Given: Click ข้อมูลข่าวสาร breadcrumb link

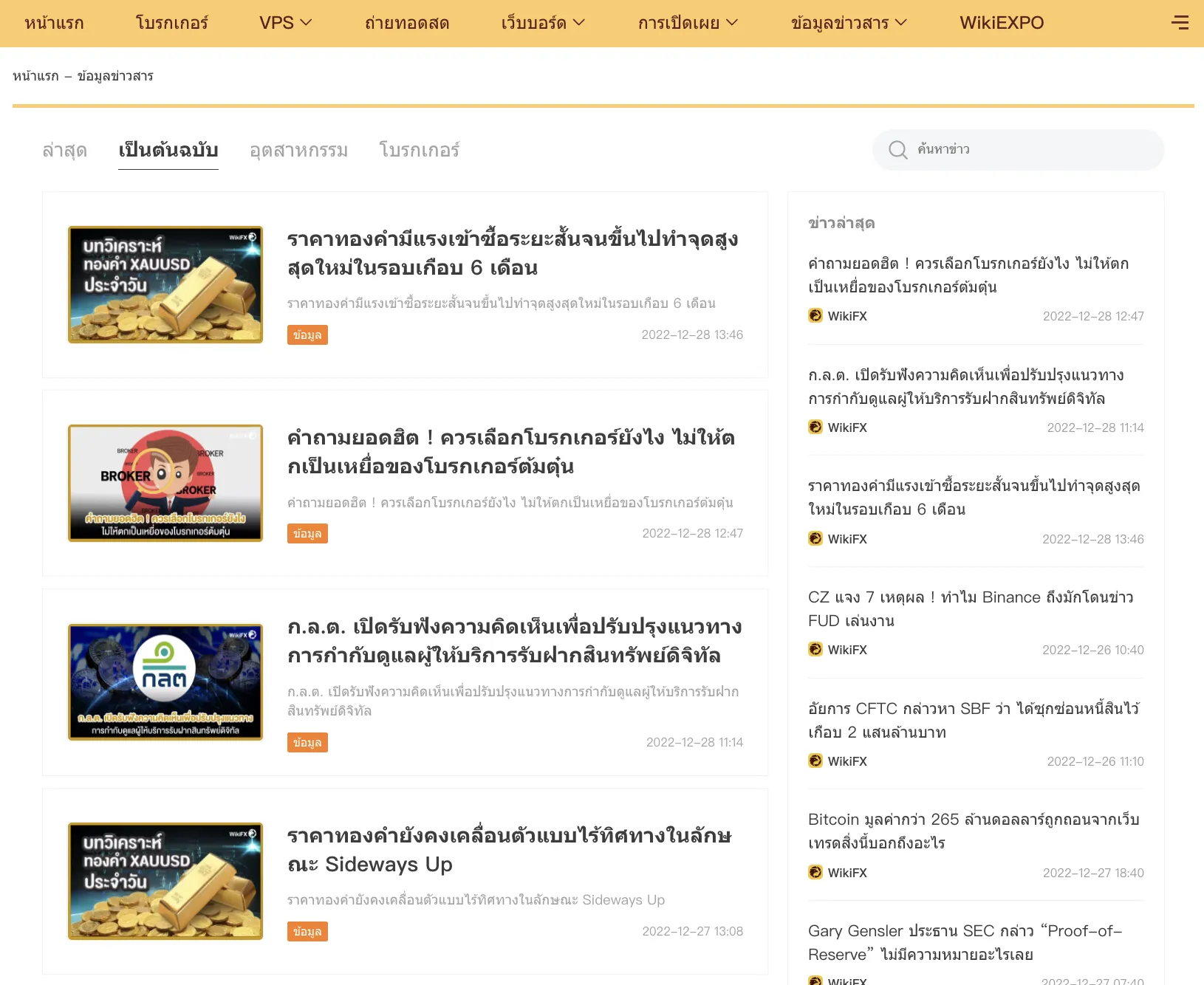Looking at the screenshot, I should point(115,76).
